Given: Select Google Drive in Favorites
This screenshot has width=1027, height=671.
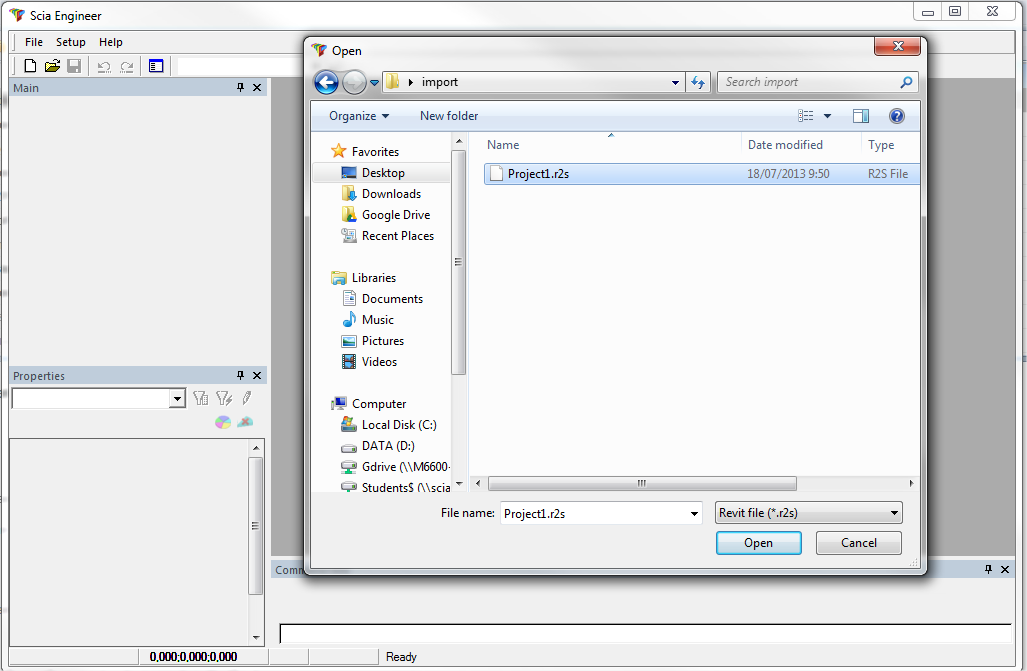Looking at the screenshot, I should pos(395,215).
